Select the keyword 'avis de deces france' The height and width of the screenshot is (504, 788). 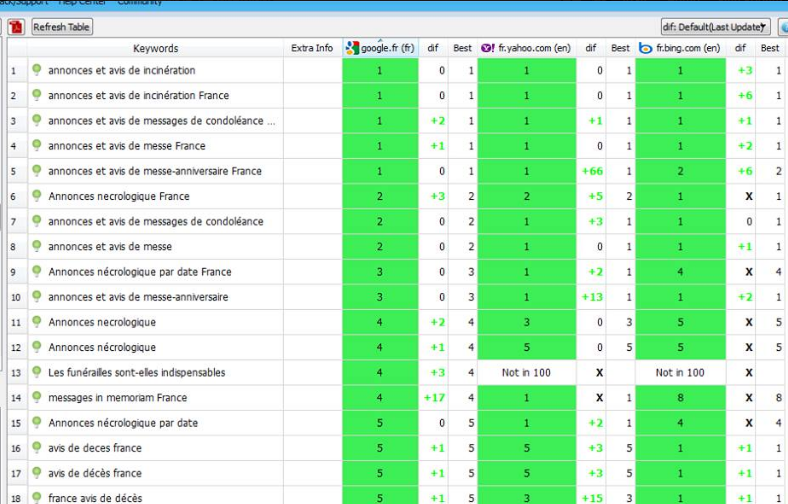[x=95, y=448]
